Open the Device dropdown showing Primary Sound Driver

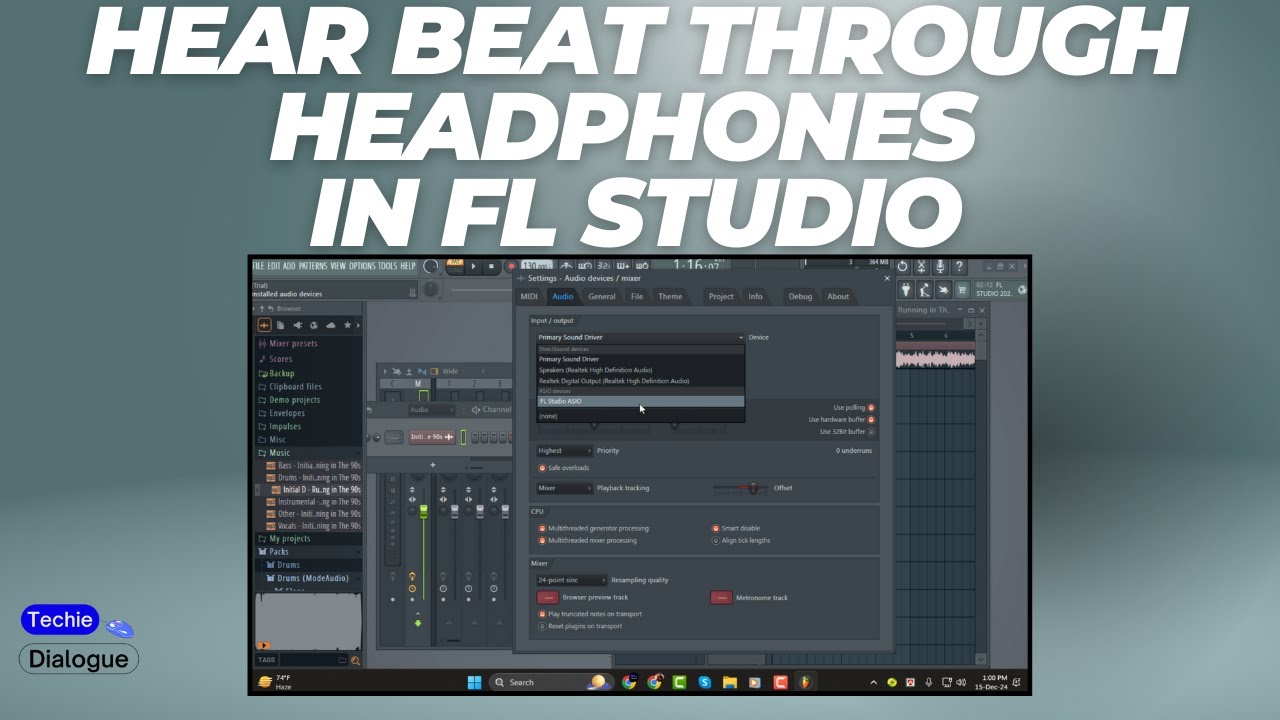point(640,337)
